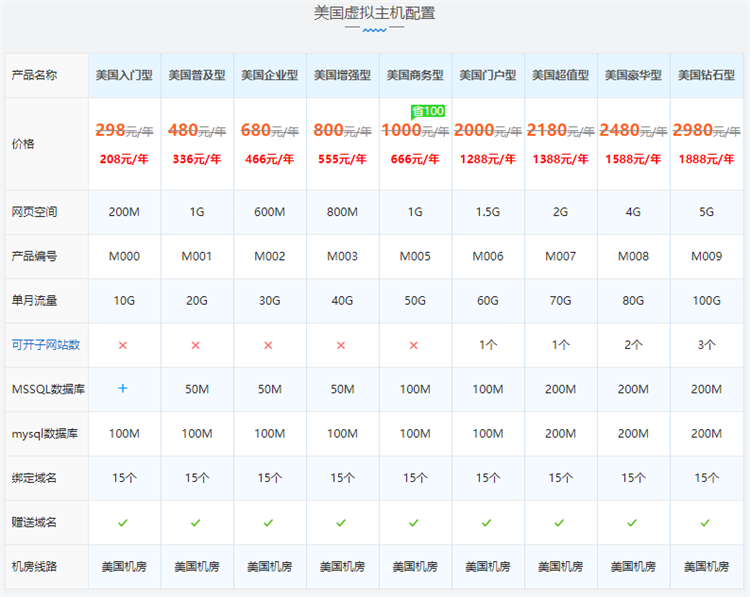
Task: Click green checkmark under 美国增强型 column
Action: [341, 522]
